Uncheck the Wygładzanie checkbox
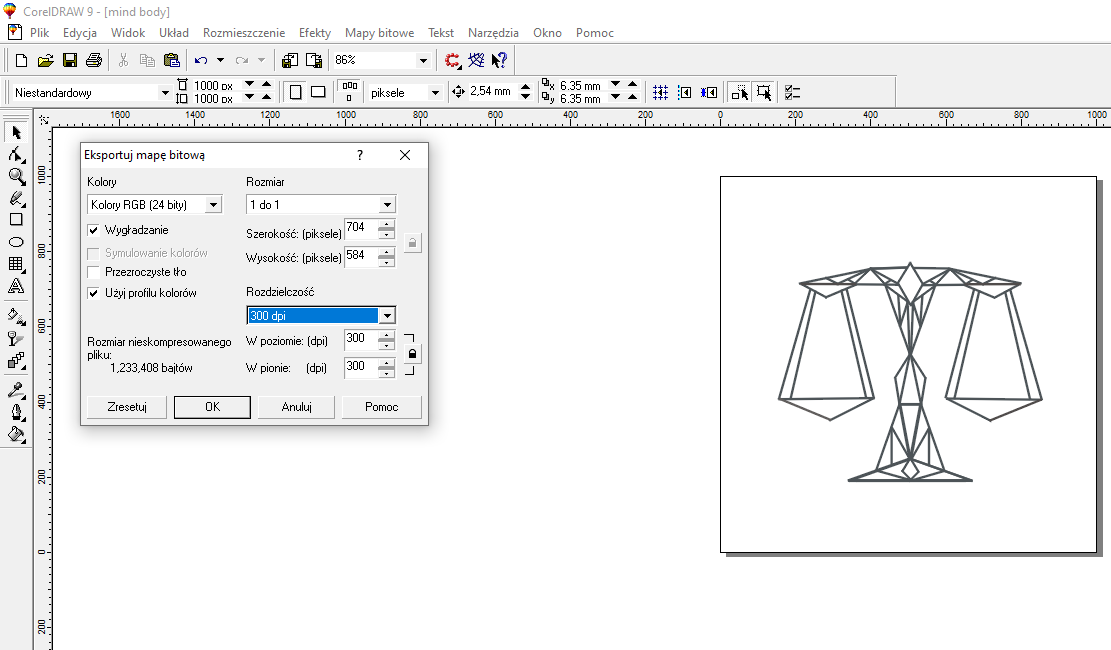 click(94, 230)
